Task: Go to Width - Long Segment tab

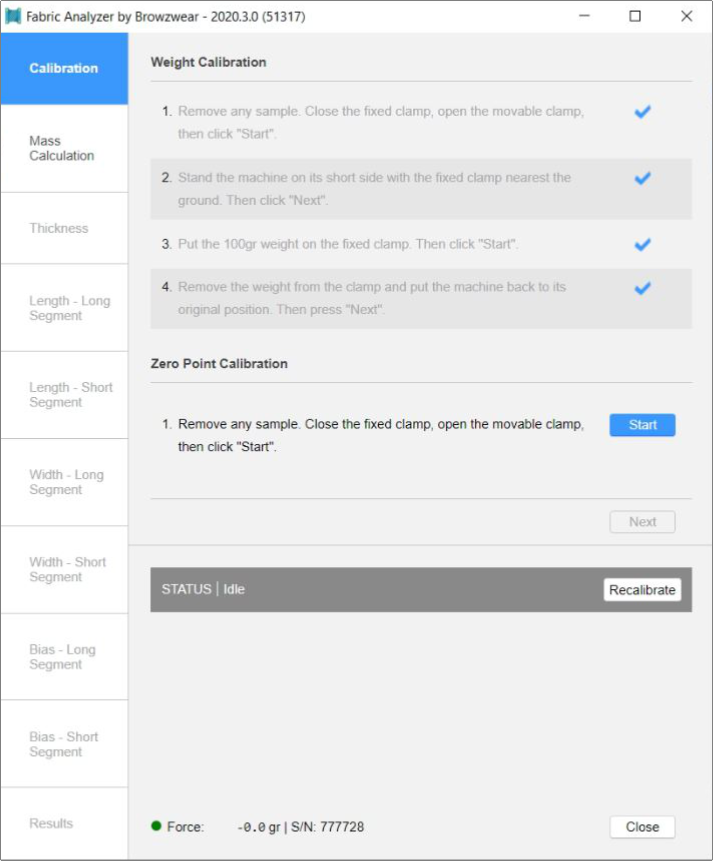Action: (64, 482)
